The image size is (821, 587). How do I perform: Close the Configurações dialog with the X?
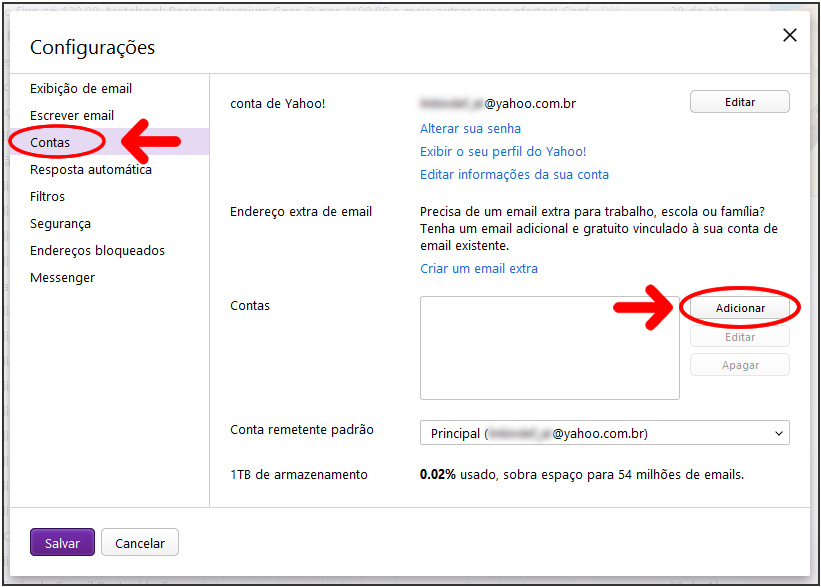click(789, 35)
